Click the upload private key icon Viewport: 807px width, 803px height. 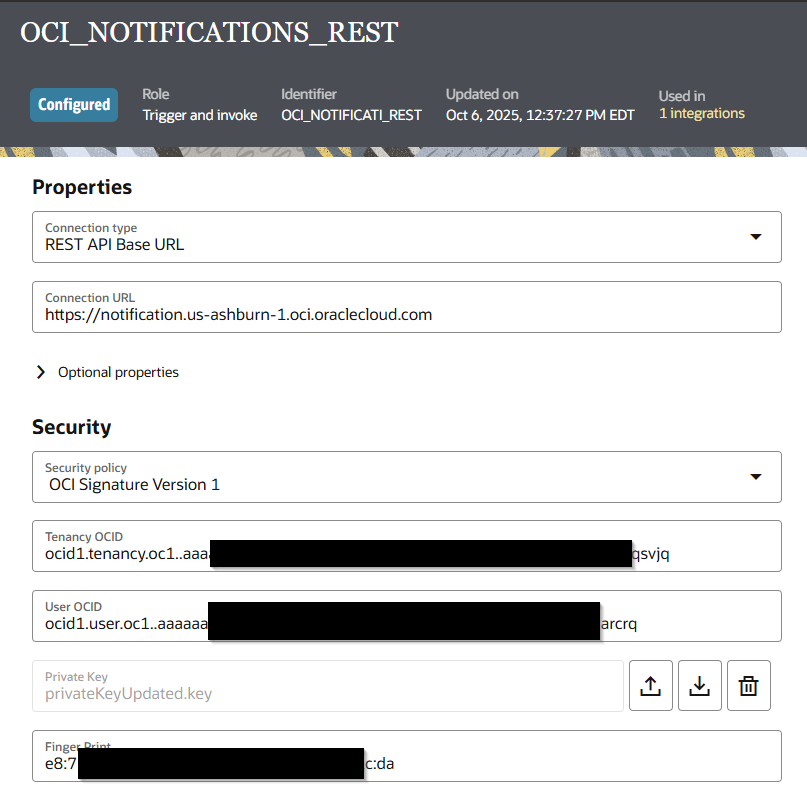pyautogui.click(x=650, y=685)
